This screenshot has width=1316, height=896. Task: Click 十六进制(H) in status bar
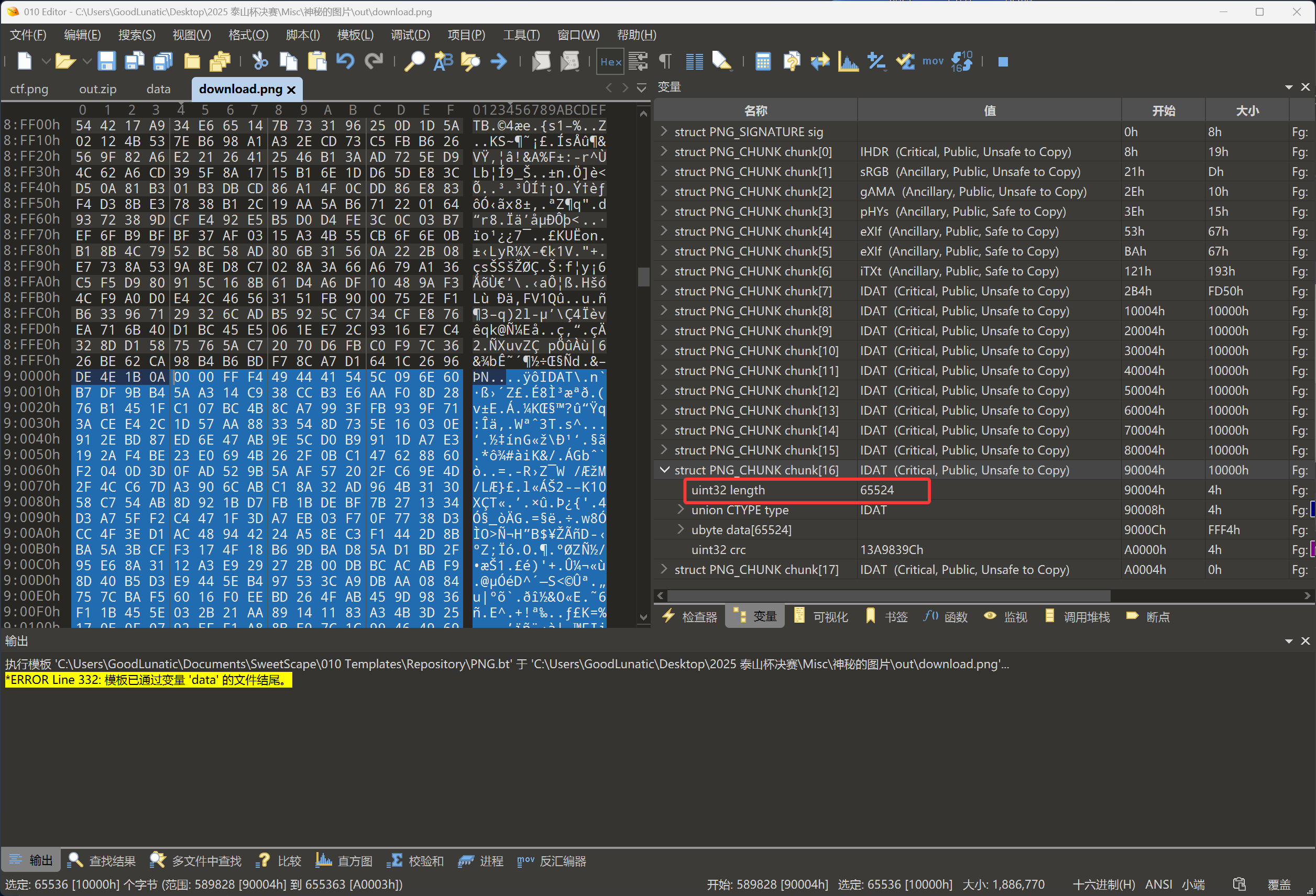point(1103,884)
